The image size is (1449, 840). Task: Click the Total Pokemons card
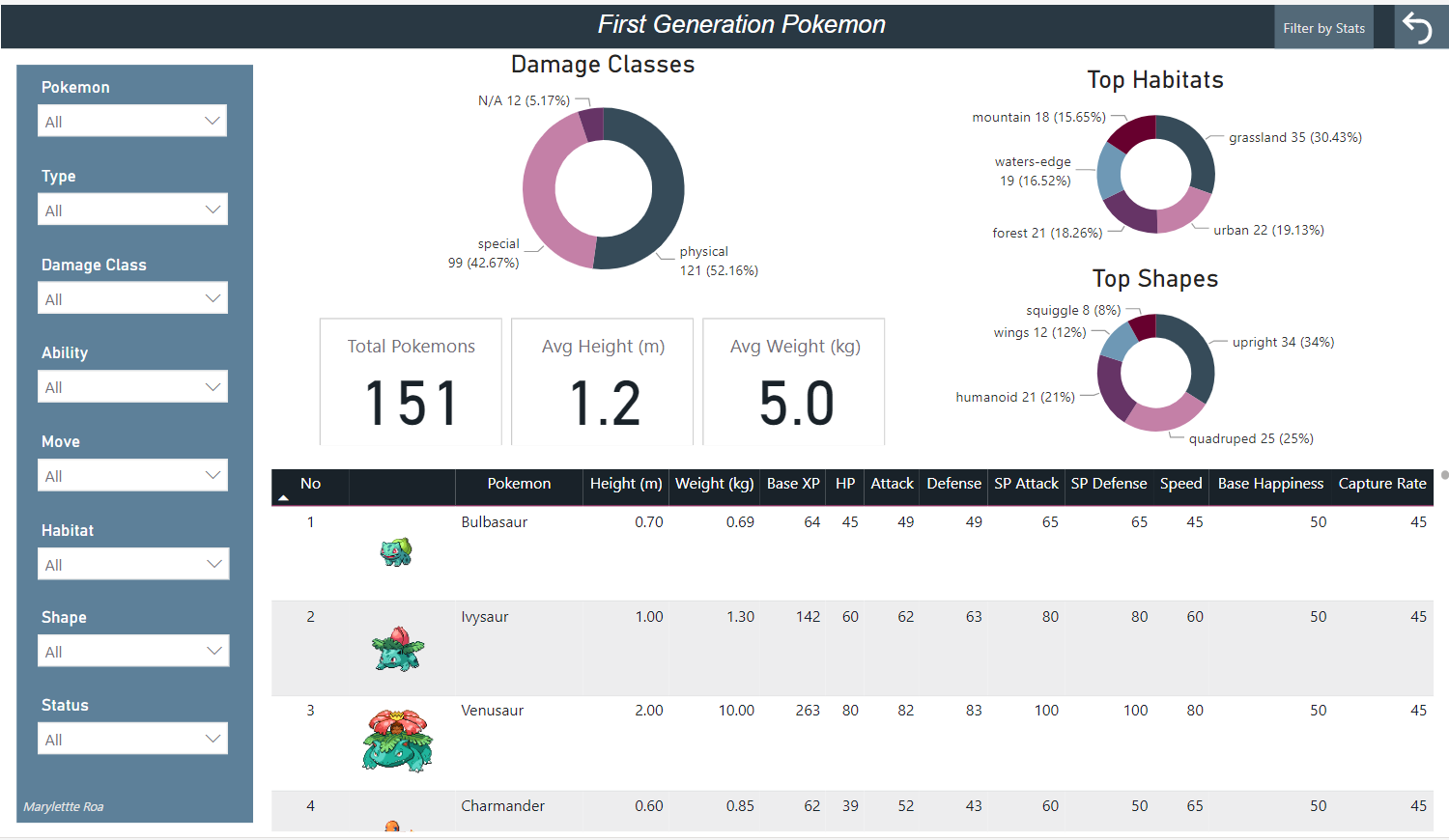tap(411, 381)
